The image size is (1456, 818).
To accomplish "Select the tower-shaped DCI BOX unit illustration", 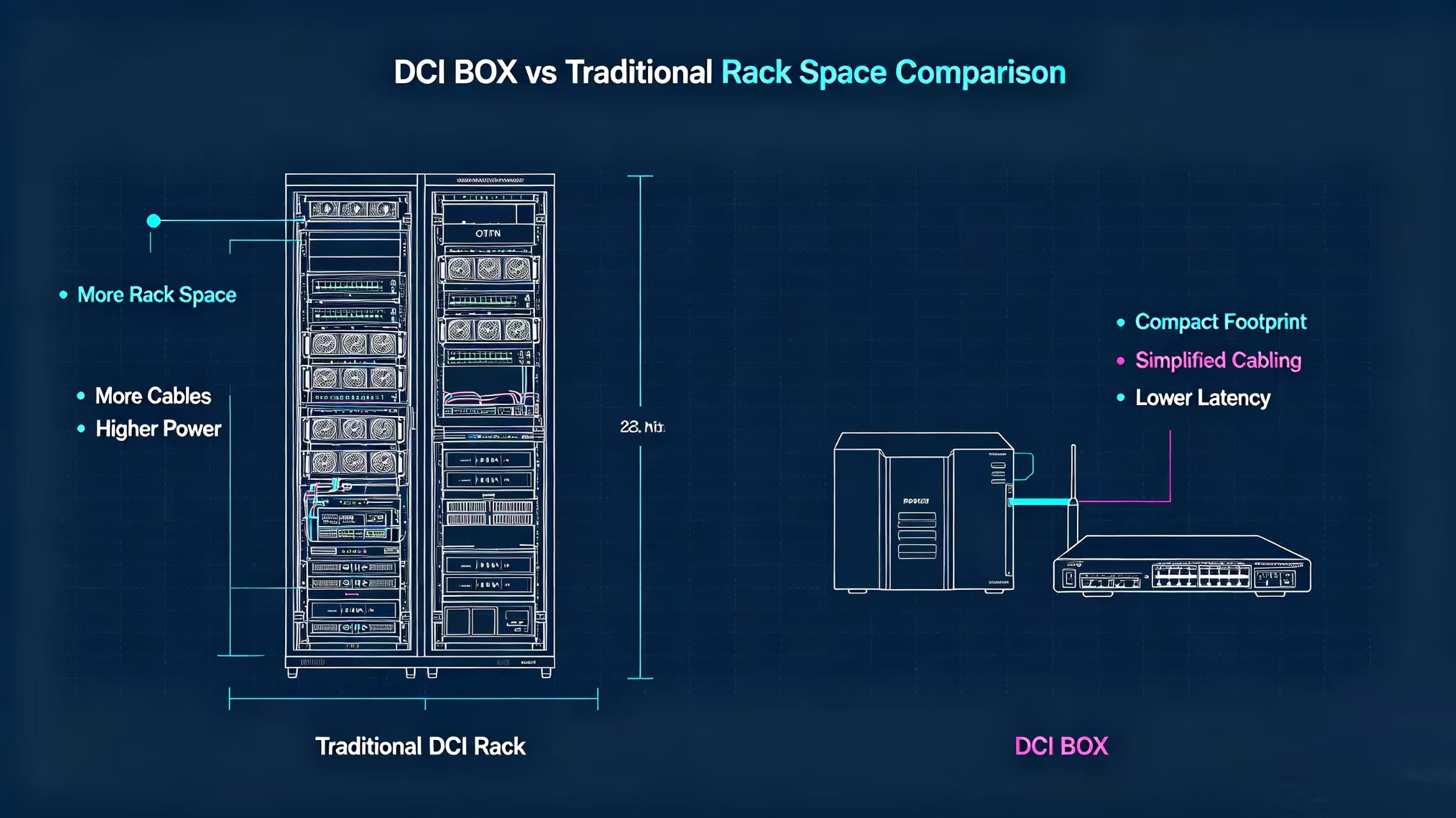I will [x=924, y=513].
